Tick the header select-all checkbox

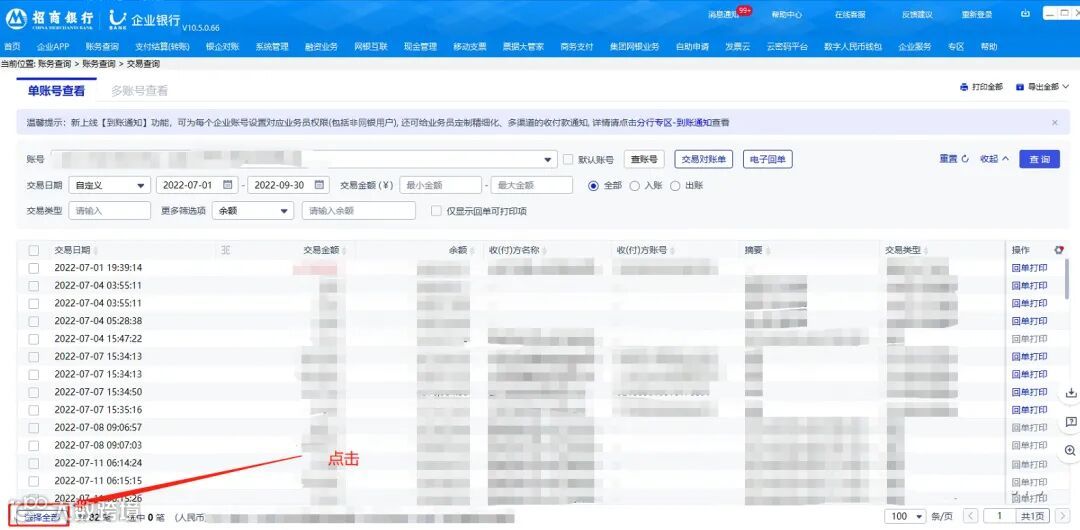[x=34, y=250]
